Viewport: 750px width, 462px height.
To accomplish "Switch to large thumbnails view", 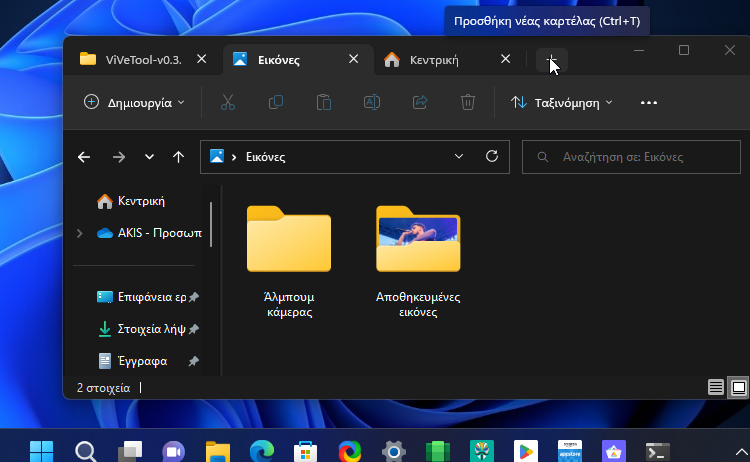I will point(738,386).
